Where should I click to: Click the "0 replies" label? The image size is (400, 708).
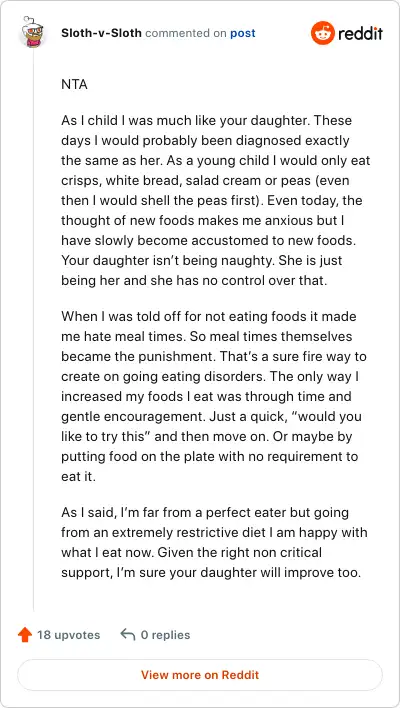click(x=165, y=635)
